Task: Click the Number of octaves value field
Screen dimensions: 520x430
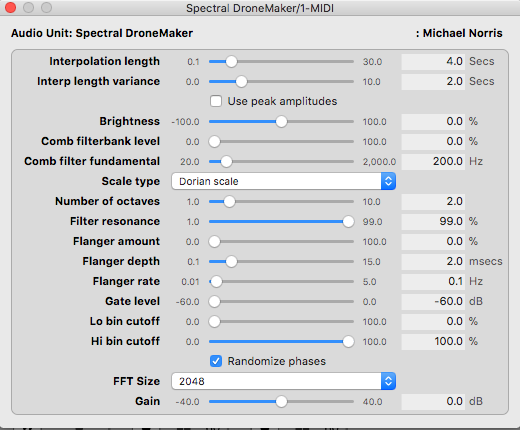Action: tap(433, 202)
